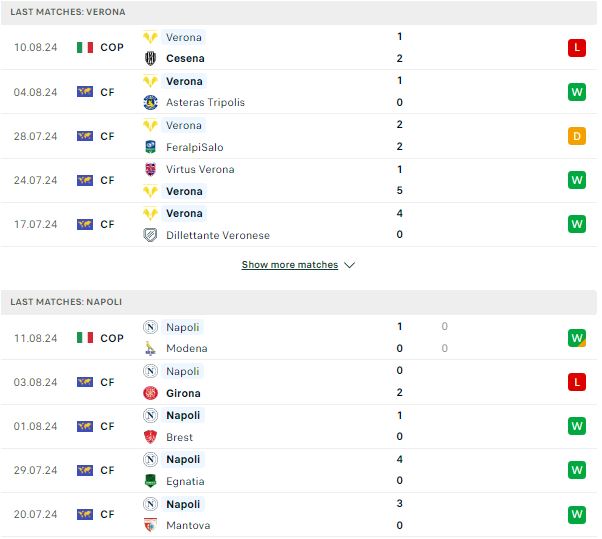Image resolution: width=602 pixels, height=539 pixels.
Task: Click the orange D badge for FeralpiSalo draw
Action: pyautogui.click(x=577, y=136)
